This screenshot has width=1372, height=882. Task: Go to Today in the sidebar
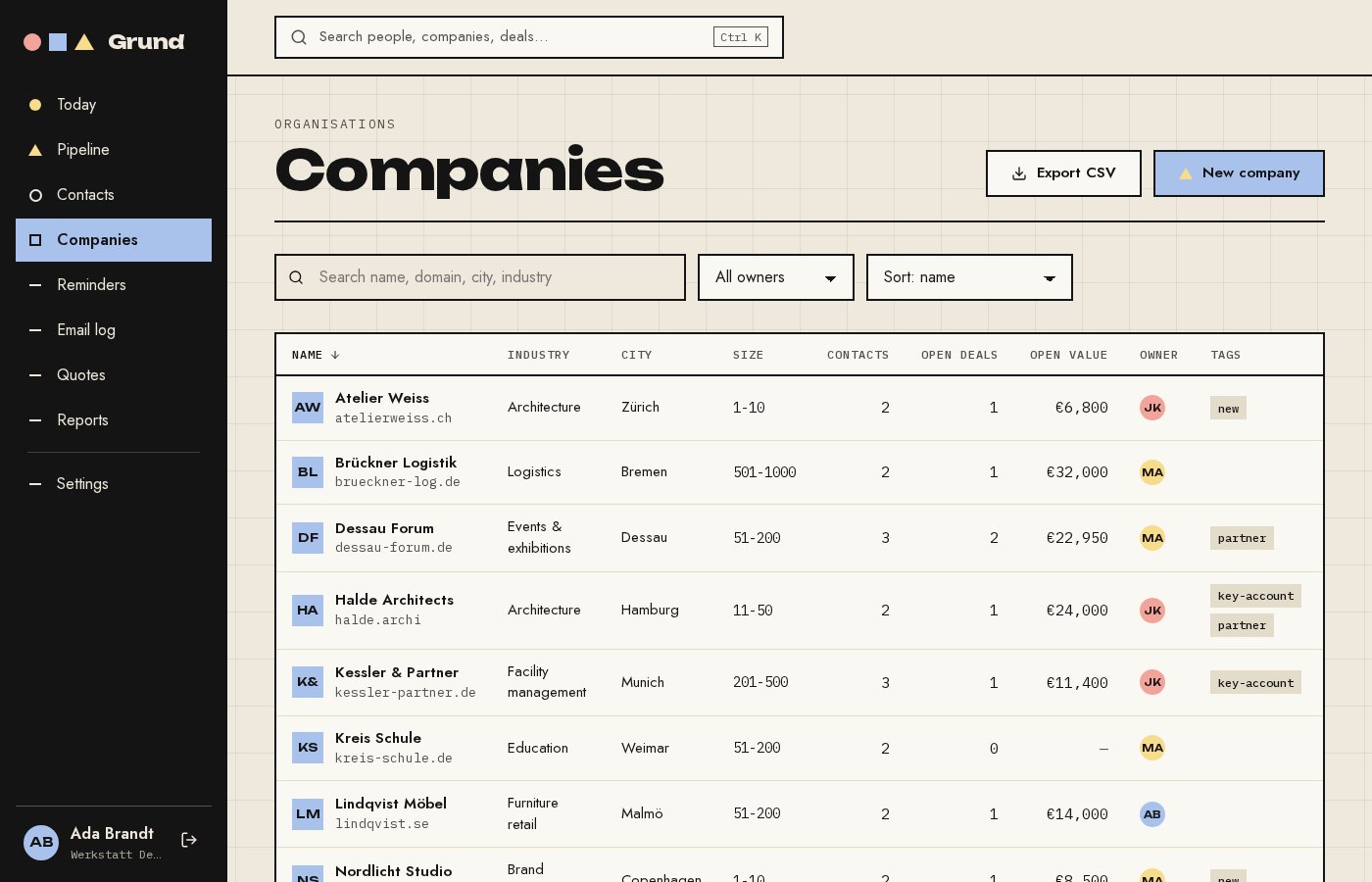pyautogui.click(x=114, y=105)
